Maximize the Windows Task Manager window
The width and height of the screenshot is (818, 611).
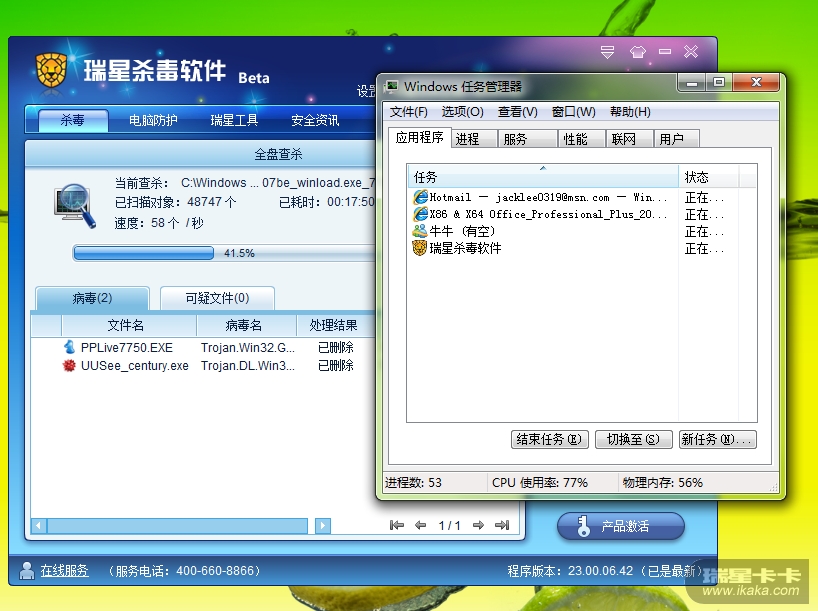tap(719, 83)
